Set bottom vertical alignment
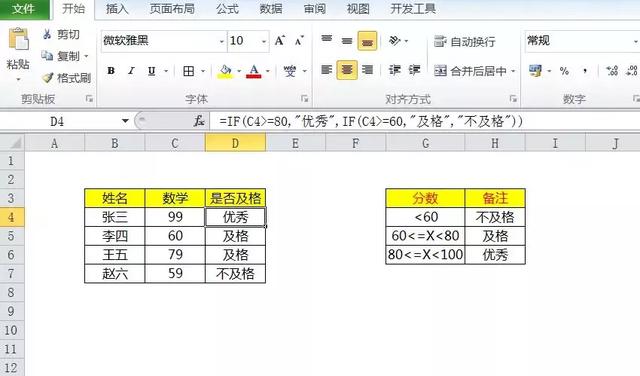Viewport: 640px width, 376px height. pos(367,41)
